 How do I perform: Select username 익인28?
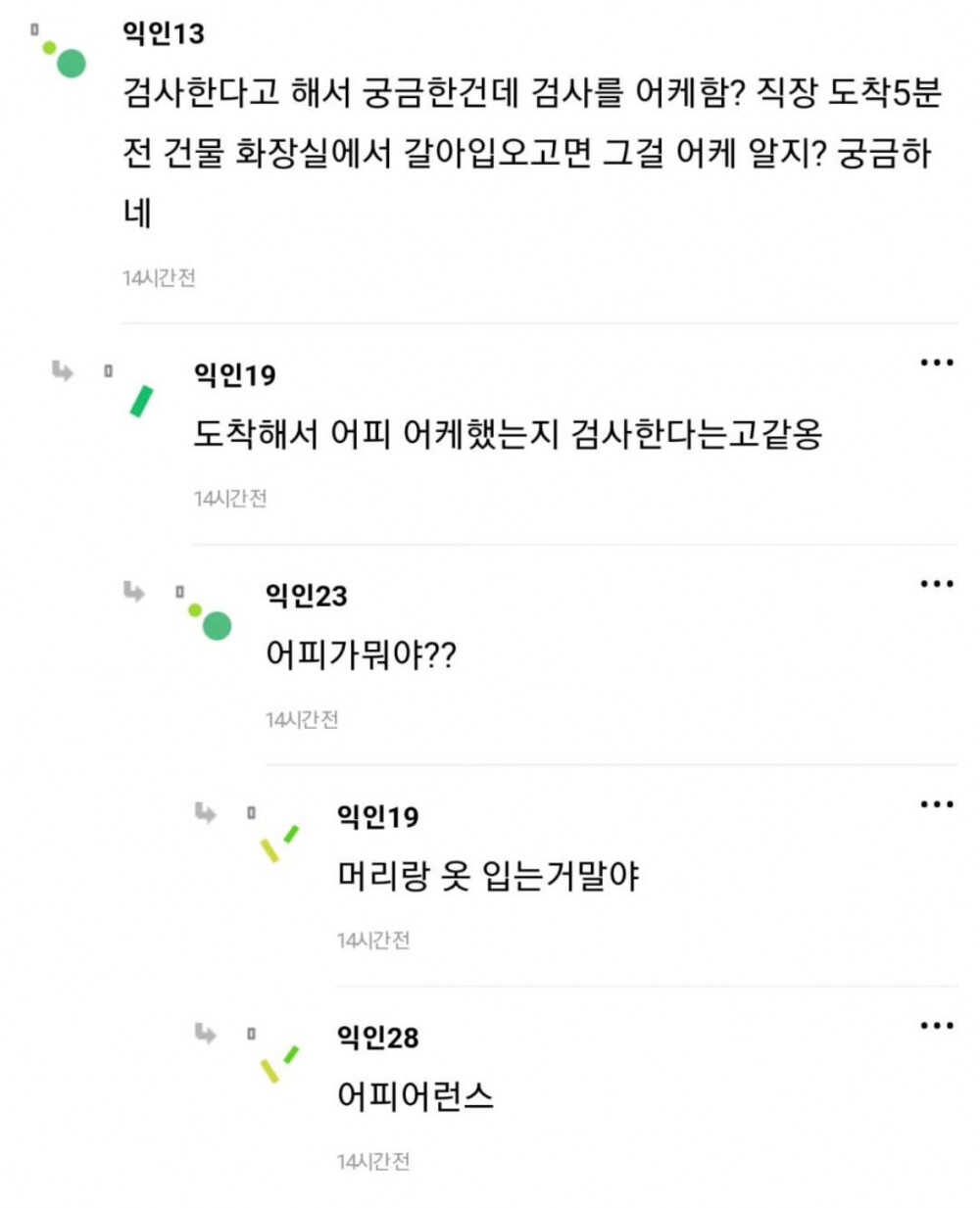(378, 1038)
